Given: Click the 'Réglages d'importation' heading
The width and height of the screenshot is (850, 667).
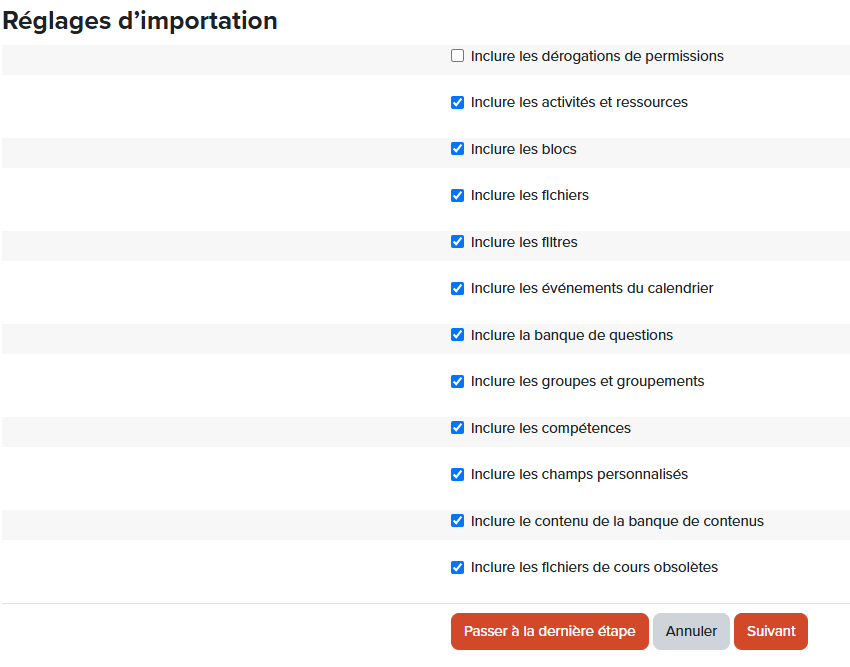Looking at the screenshot, I should (140, 20).
